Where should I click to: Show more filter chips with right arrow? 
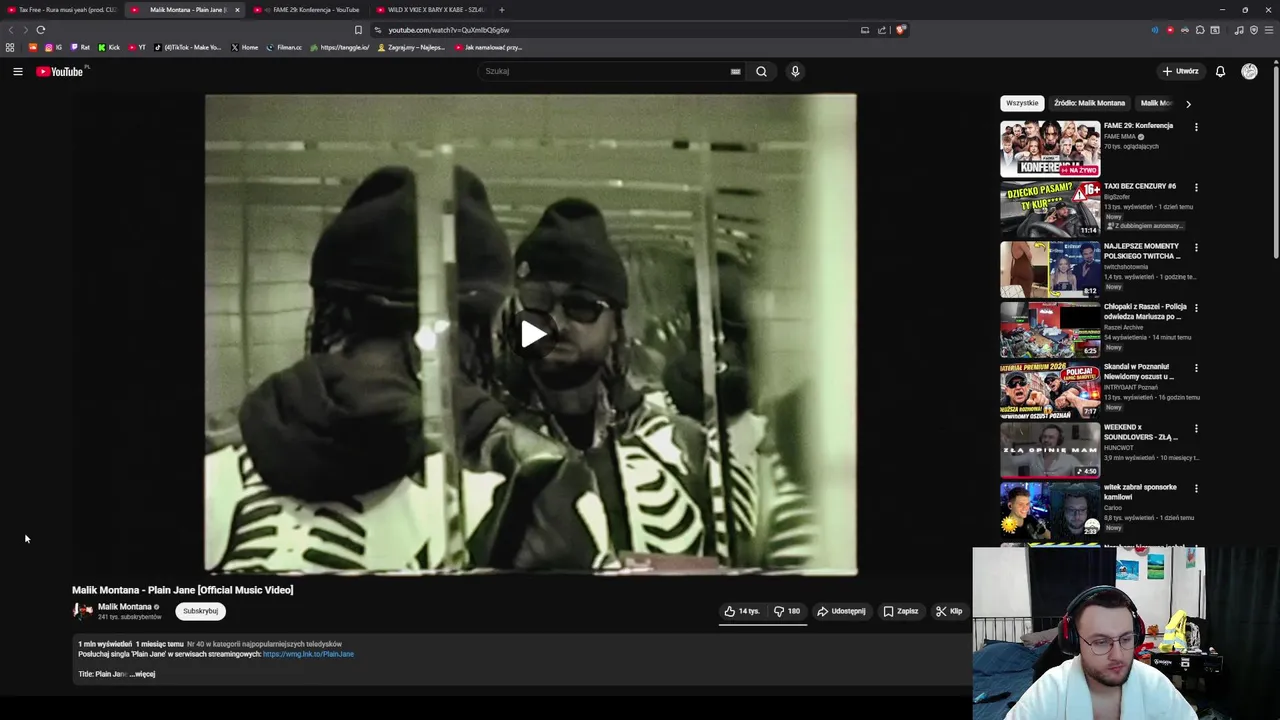tap(1188, 103)
